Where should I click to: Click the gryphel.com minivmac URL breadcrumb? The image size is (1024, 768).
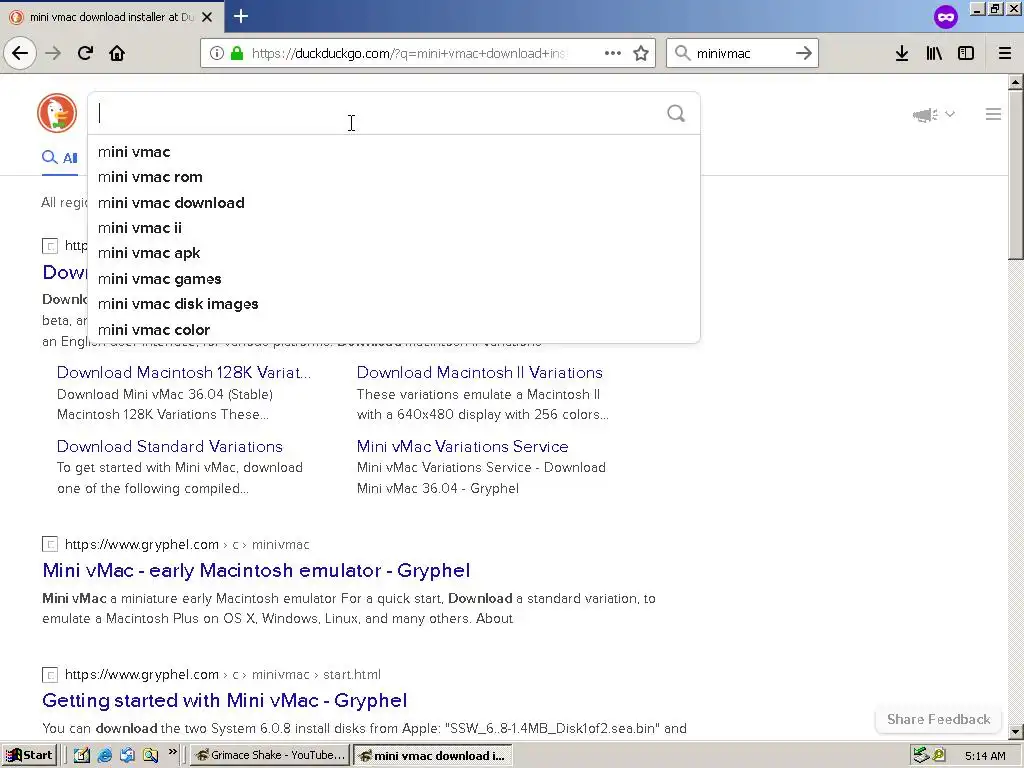187,544
